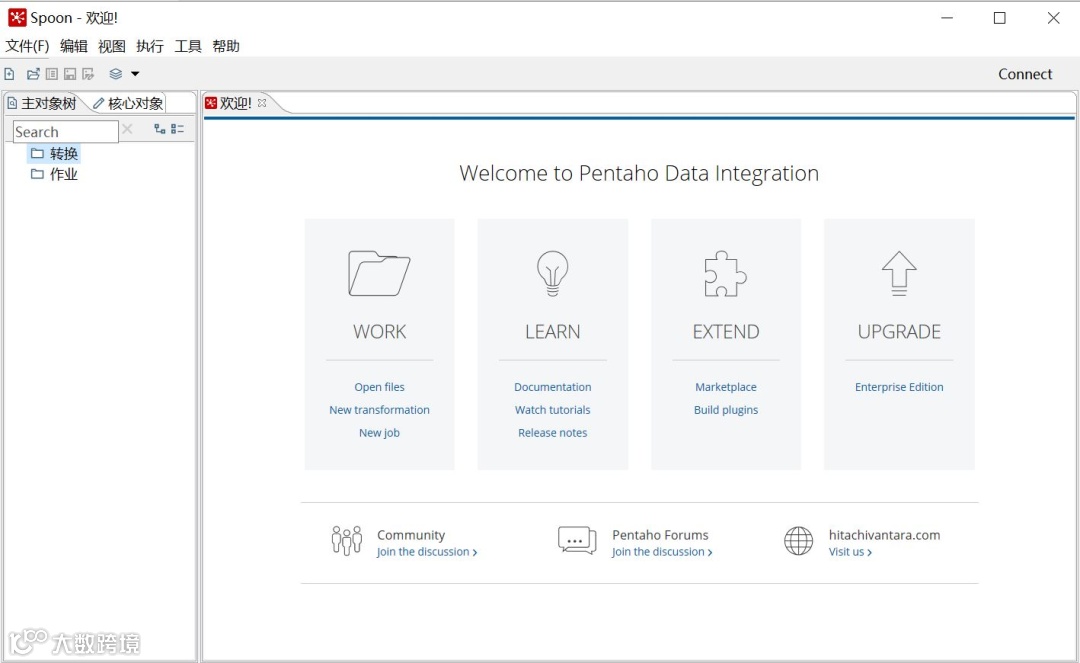The width and height of the screenshot is (1080, 663).
Task: Open the Watch tutorials link
Action: (x=552, y=410)
